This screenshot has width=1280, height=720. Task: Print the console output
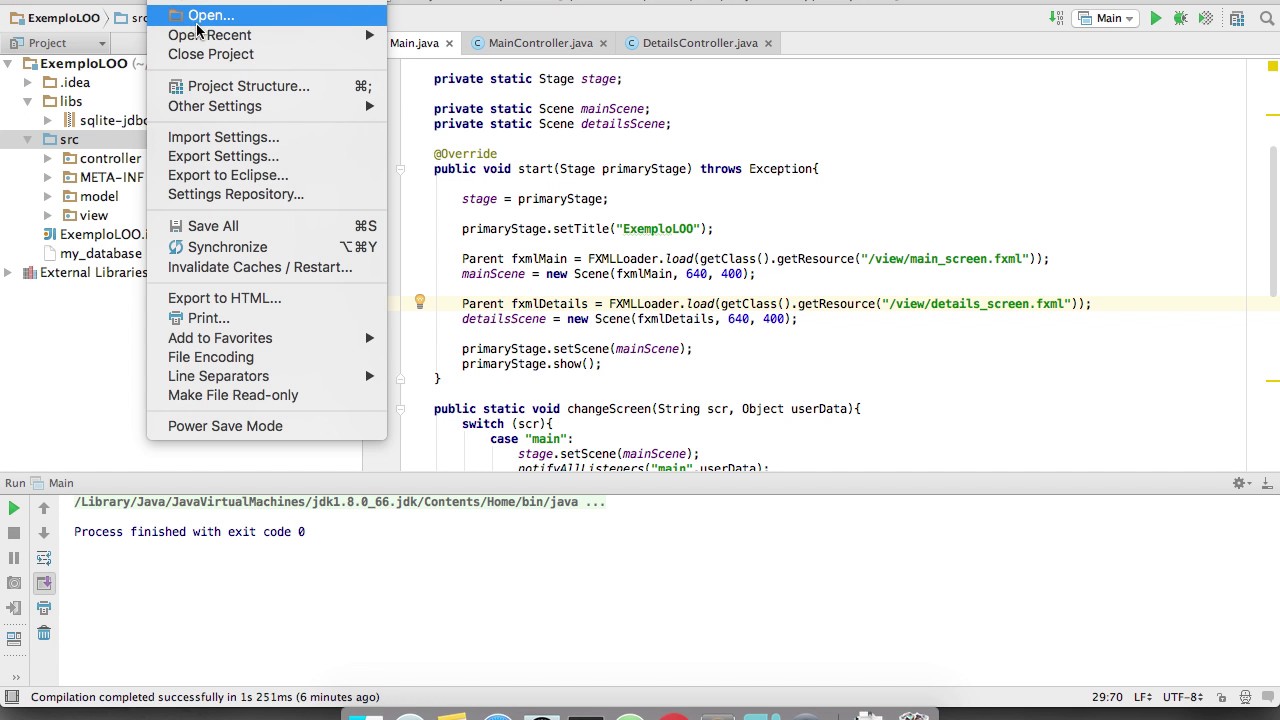[x=44, y=608]
